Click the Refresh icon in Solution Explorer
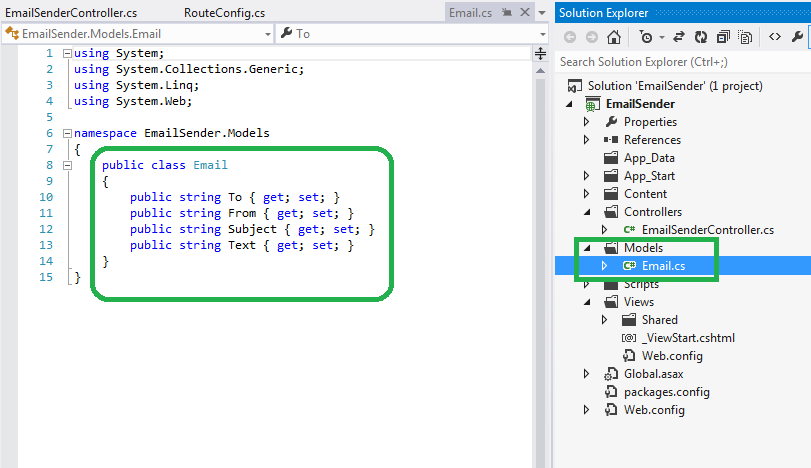This screenshot has height=468, width=811. pyautogui.click(x=701, y=37)
